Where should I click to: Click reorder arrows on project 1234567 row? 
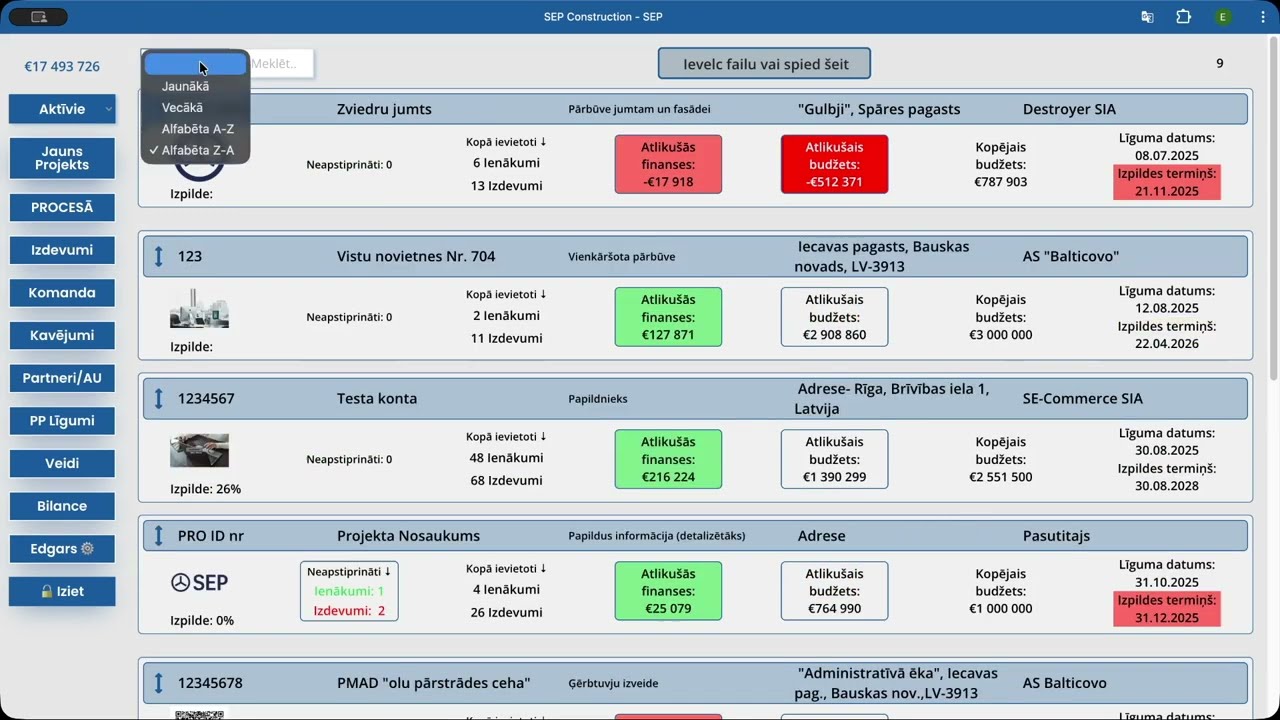click(x=158, y=398)
